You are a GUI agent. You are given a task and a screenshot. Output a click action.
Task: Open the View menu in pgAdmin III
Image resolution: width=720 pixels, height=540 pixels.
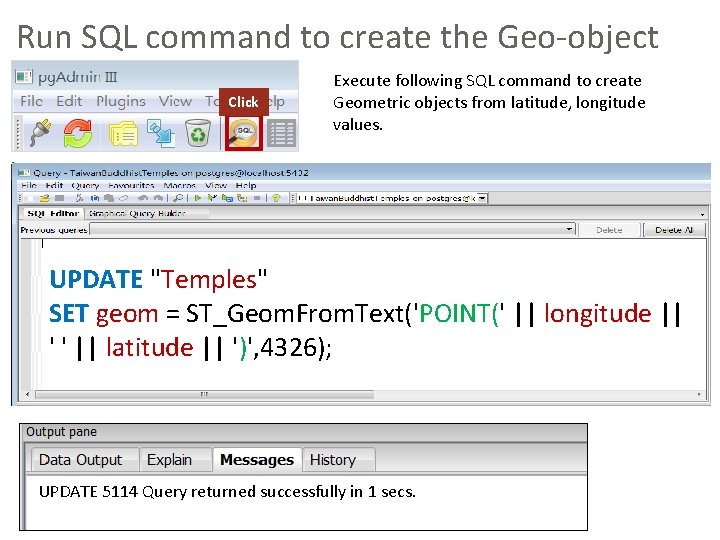[x=175, y=101]
